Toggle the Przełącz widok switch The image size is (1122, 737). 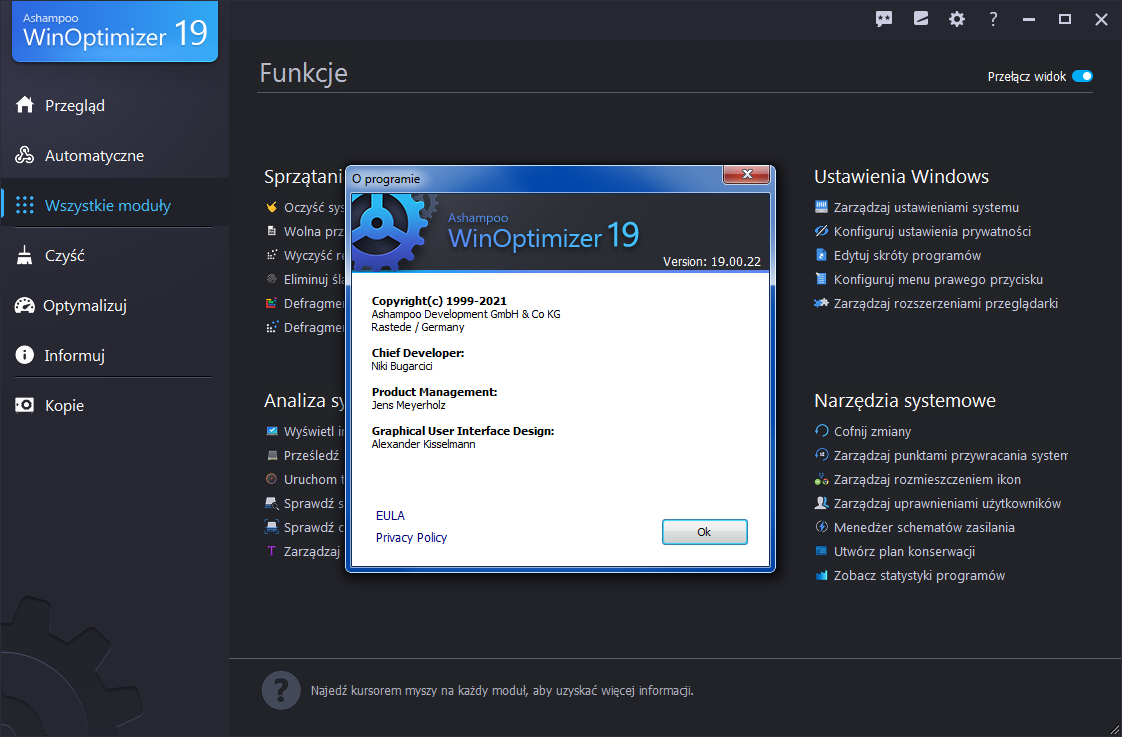[x=1082, y=76]
